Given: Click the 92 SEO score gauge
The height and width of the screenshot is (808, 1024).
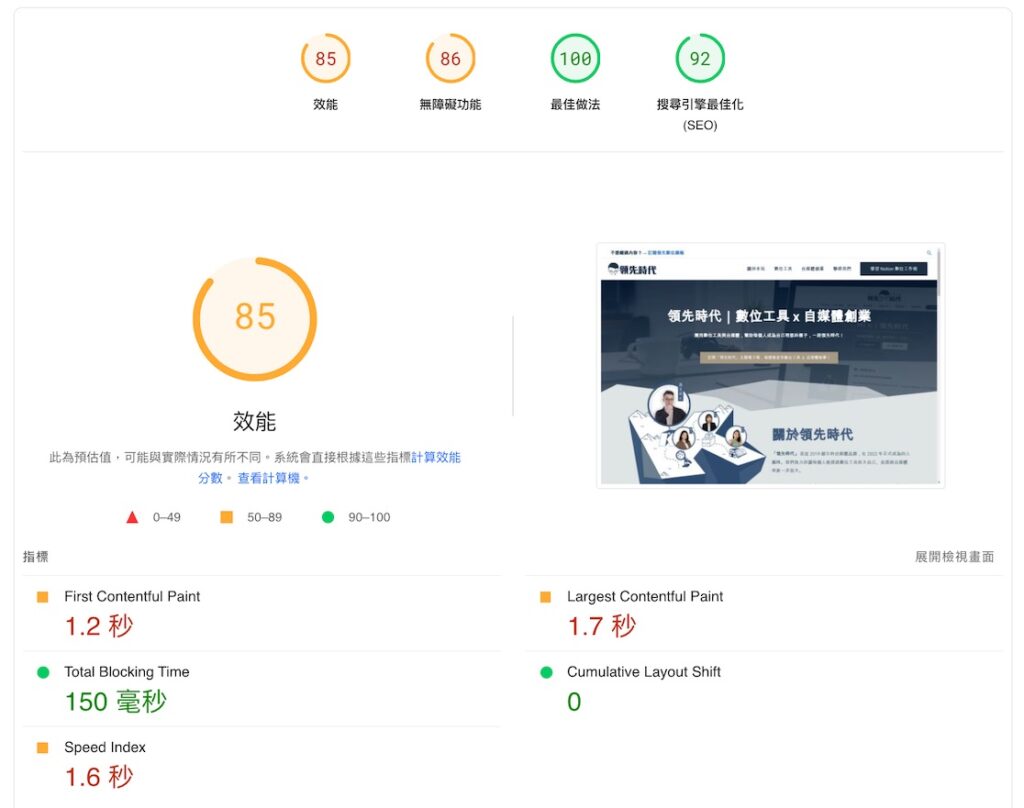Looking at the screenshot, I should pos(699,58).
